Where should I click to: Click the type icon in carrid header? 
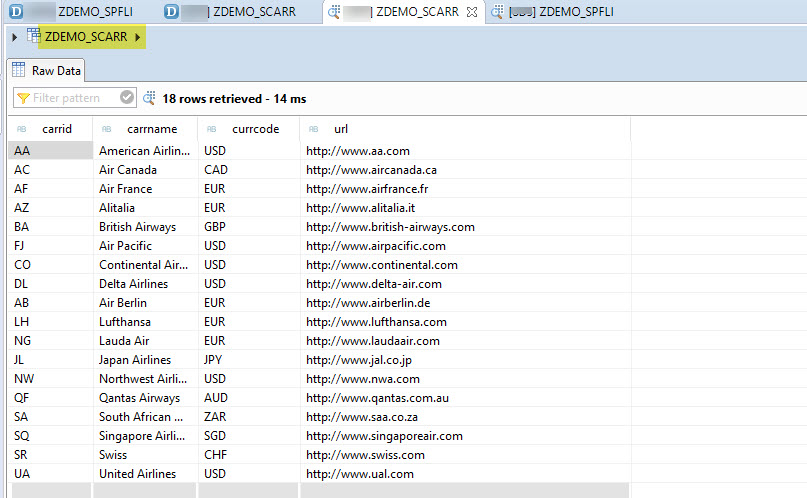coord(22,129)
